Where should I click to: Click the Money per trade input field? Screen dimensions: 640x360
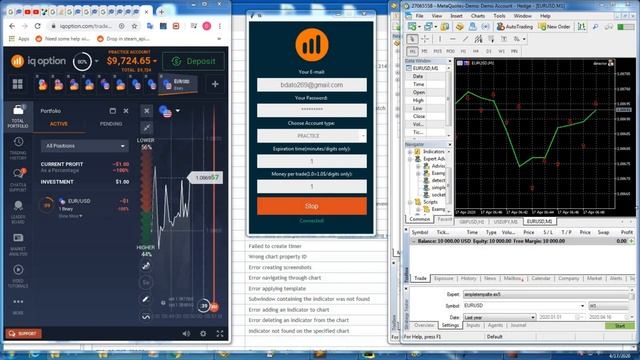[x=311, y=187]
